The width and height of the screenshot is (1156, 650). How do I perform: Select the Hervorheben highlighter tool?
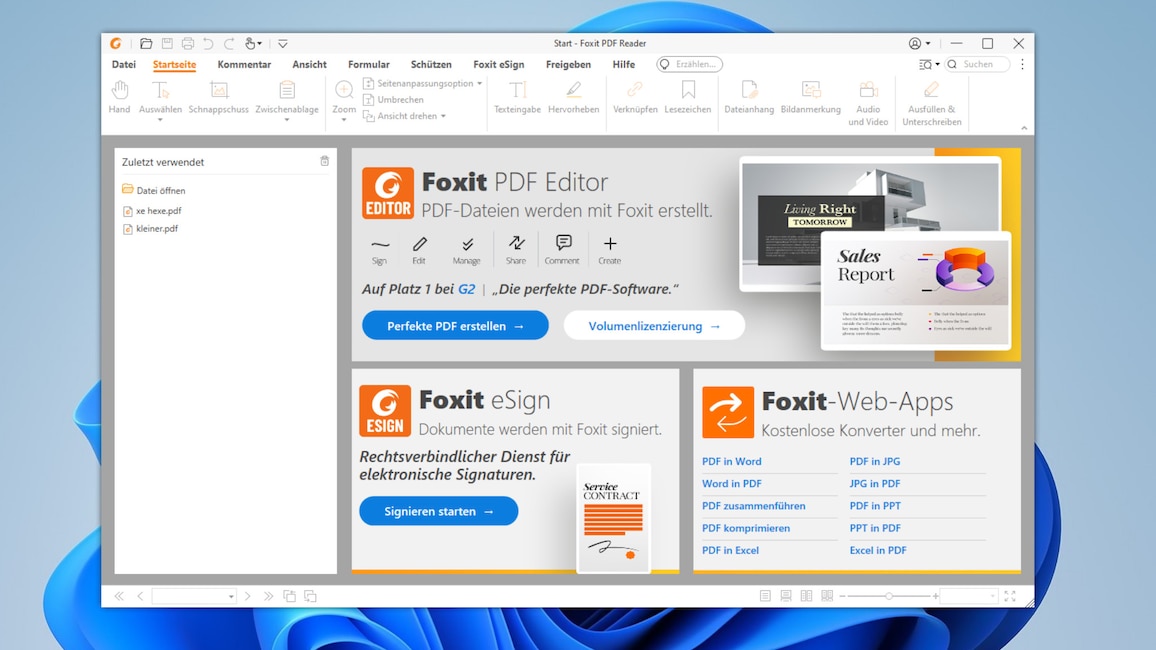pos(573,100)
